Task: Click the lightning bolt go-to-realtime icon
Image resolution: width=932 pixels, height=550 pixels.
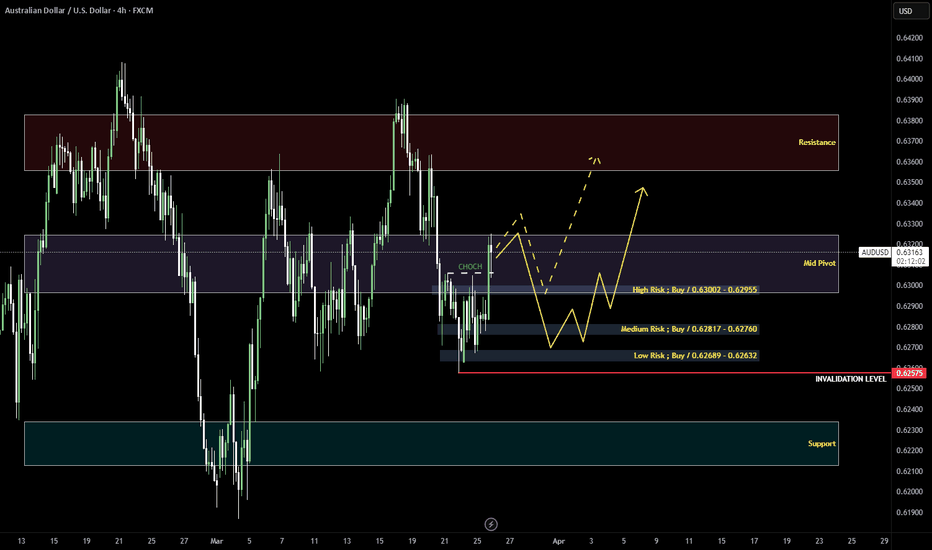Action: click(x=491, y=524)
